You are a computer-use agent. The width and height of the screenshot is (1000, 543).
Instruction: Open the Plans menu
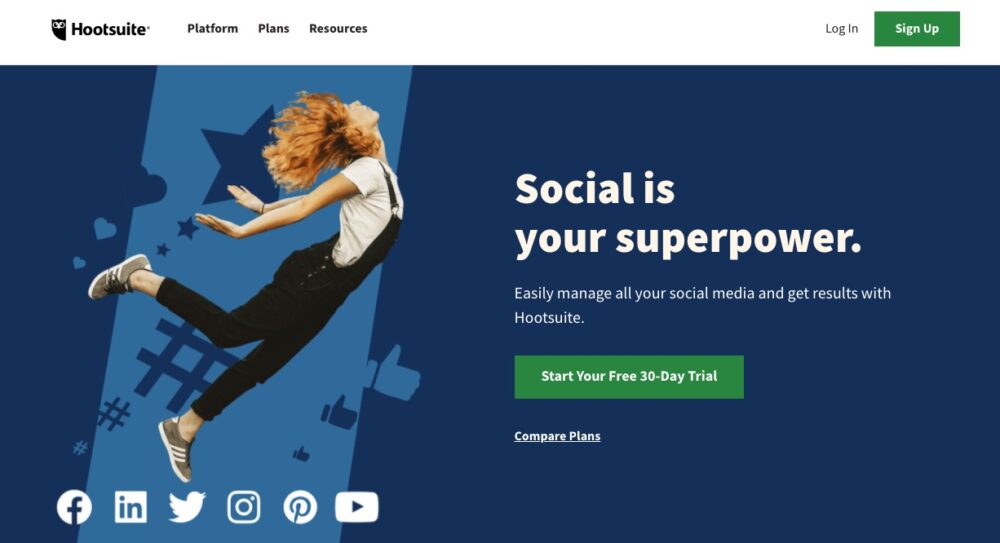point(274,29)
